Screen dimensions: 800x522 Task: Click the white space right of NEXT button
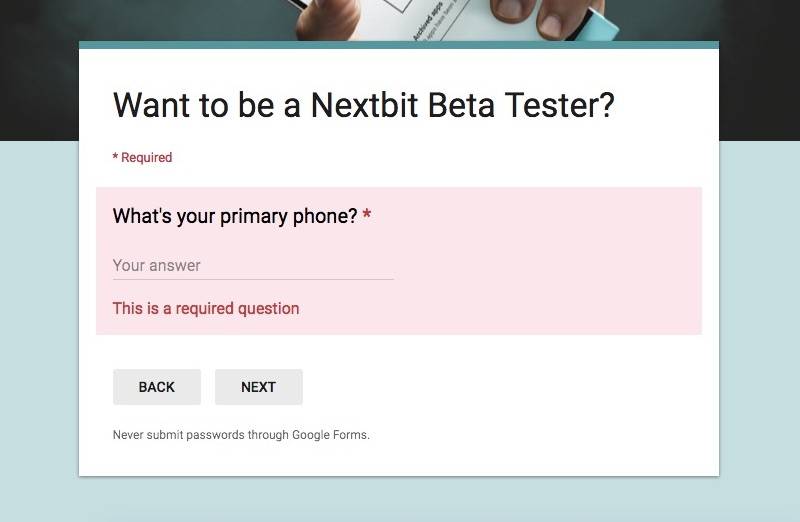click(500, 387)
